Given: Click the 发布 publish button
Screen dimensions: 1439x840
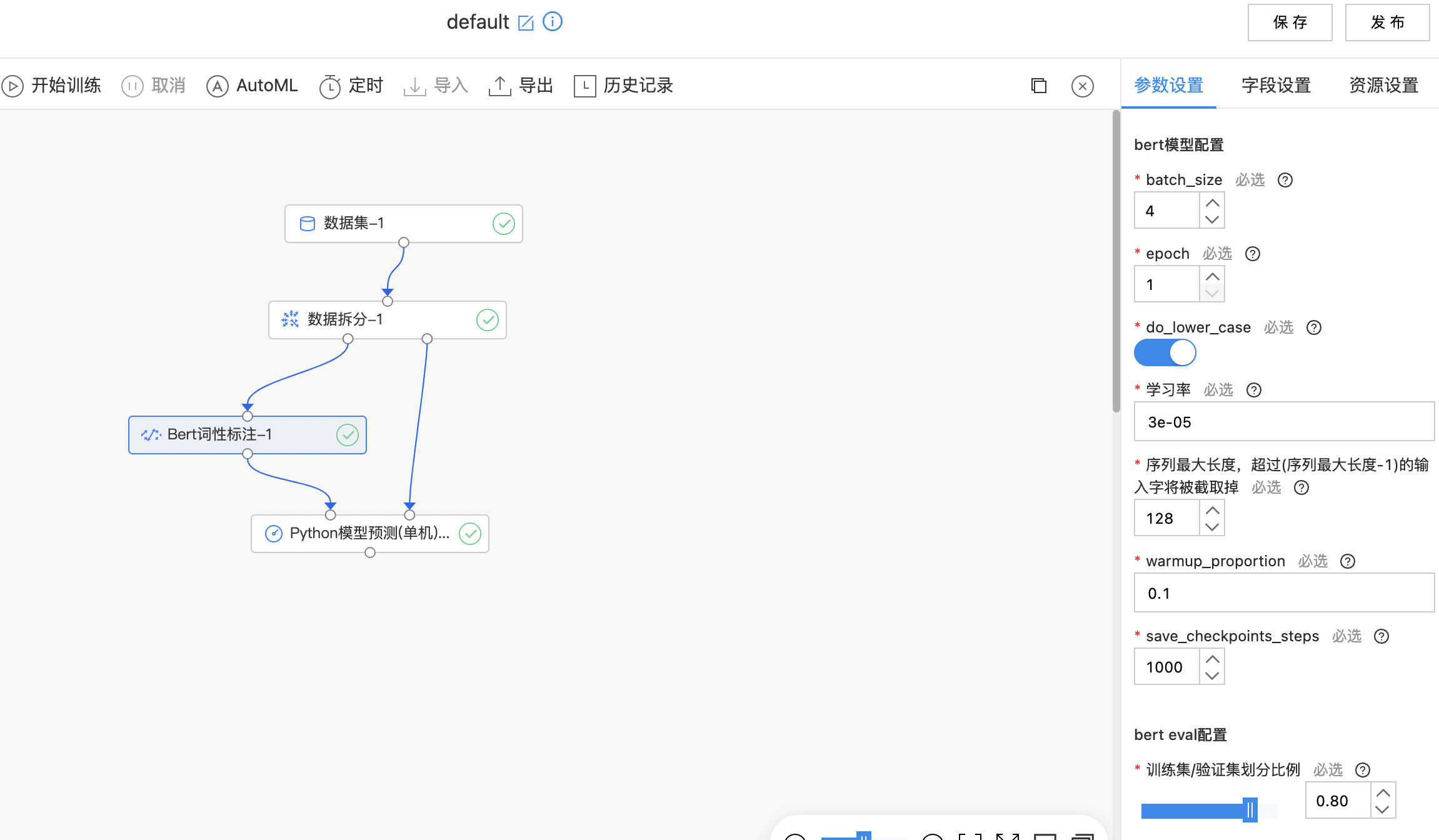Looking at the screenshot, I should coord(1388,22).
